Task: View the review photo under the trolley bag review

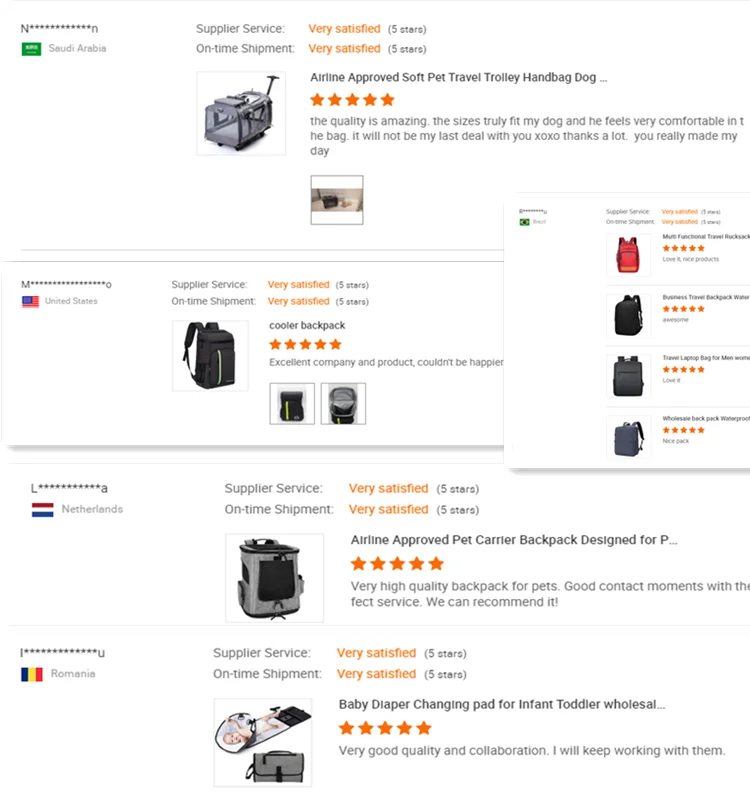Action: [336, 200]
